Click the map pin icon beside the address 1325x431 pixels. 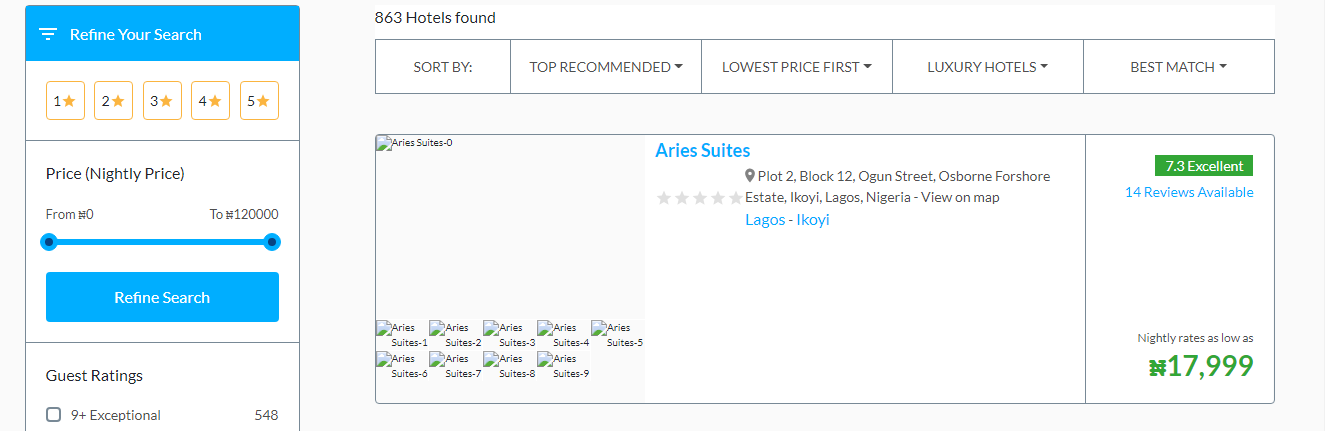[x=750, y=176]
